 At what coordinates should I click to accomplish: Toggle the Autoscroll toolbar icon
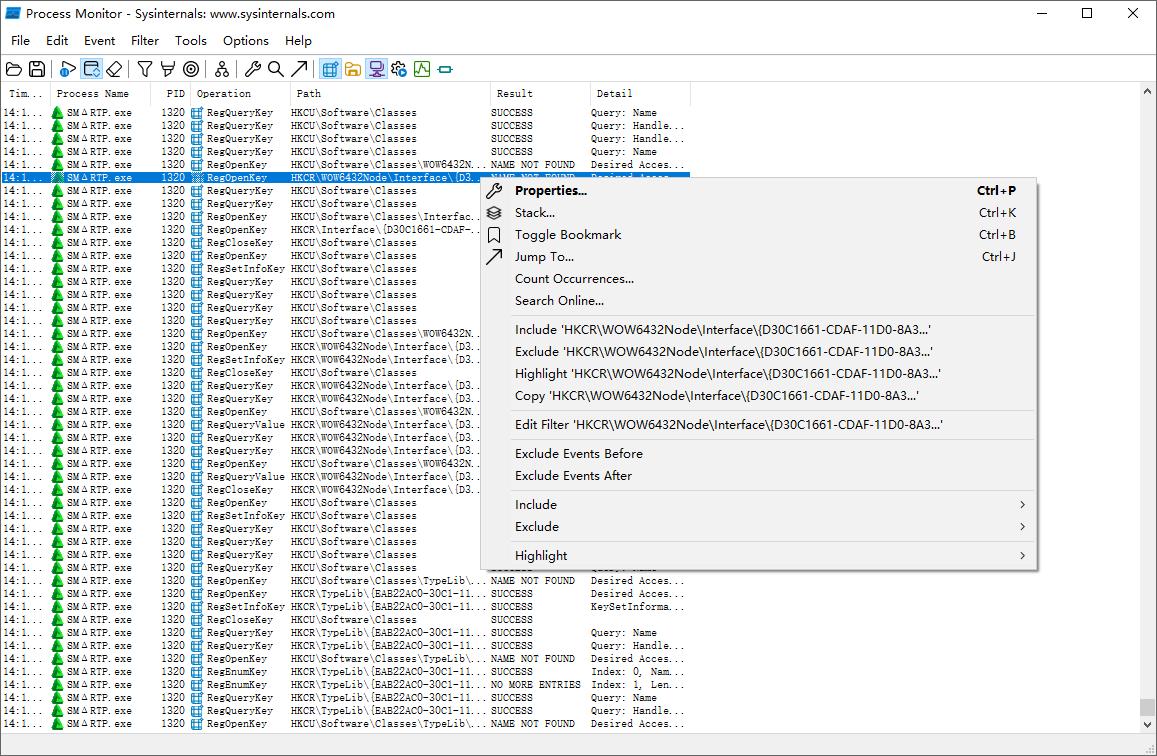click(91, 69)
